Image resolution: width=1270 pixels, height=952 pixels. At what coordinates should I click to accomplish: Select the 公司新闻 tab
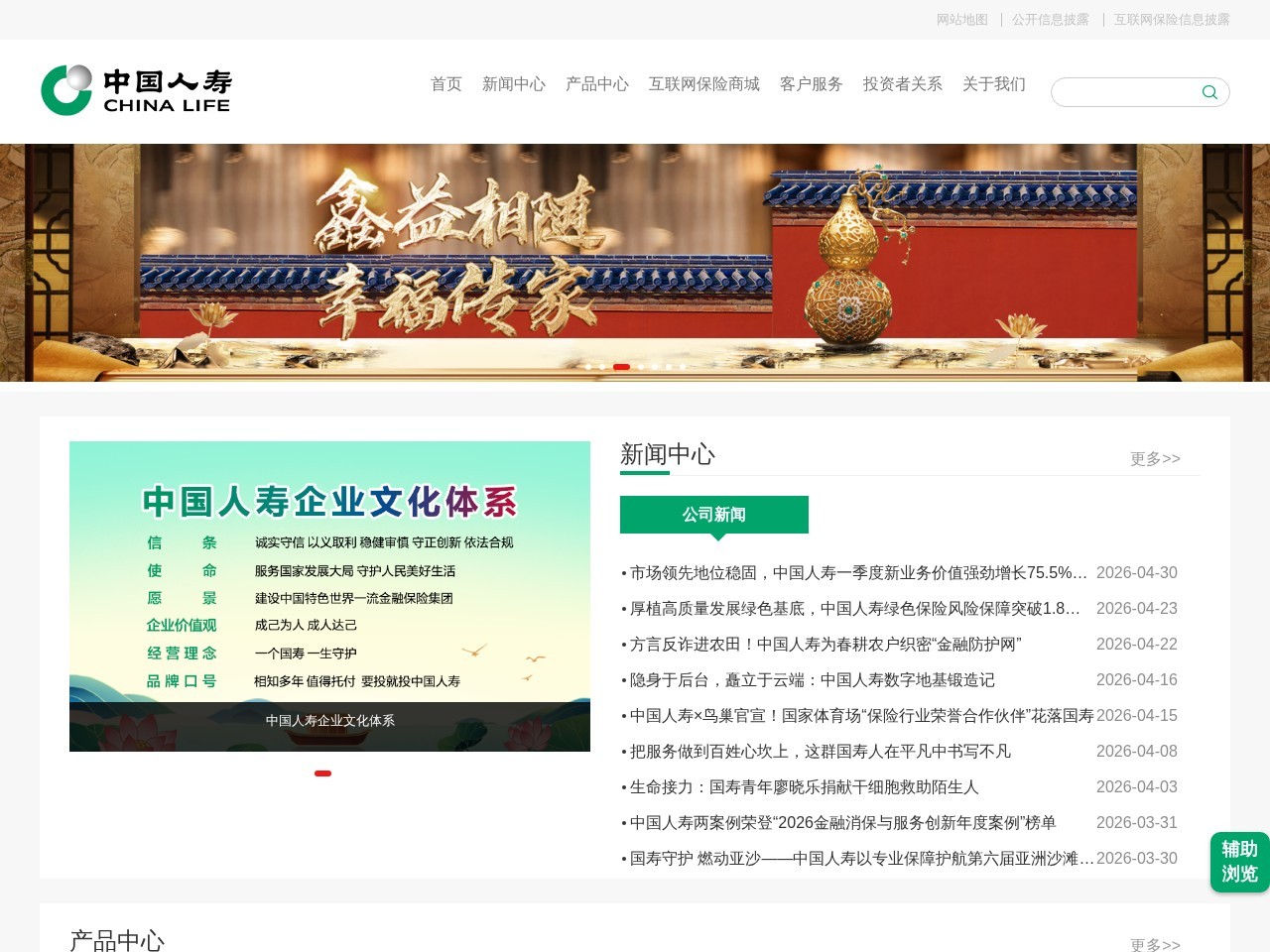(x=714, y=515)
